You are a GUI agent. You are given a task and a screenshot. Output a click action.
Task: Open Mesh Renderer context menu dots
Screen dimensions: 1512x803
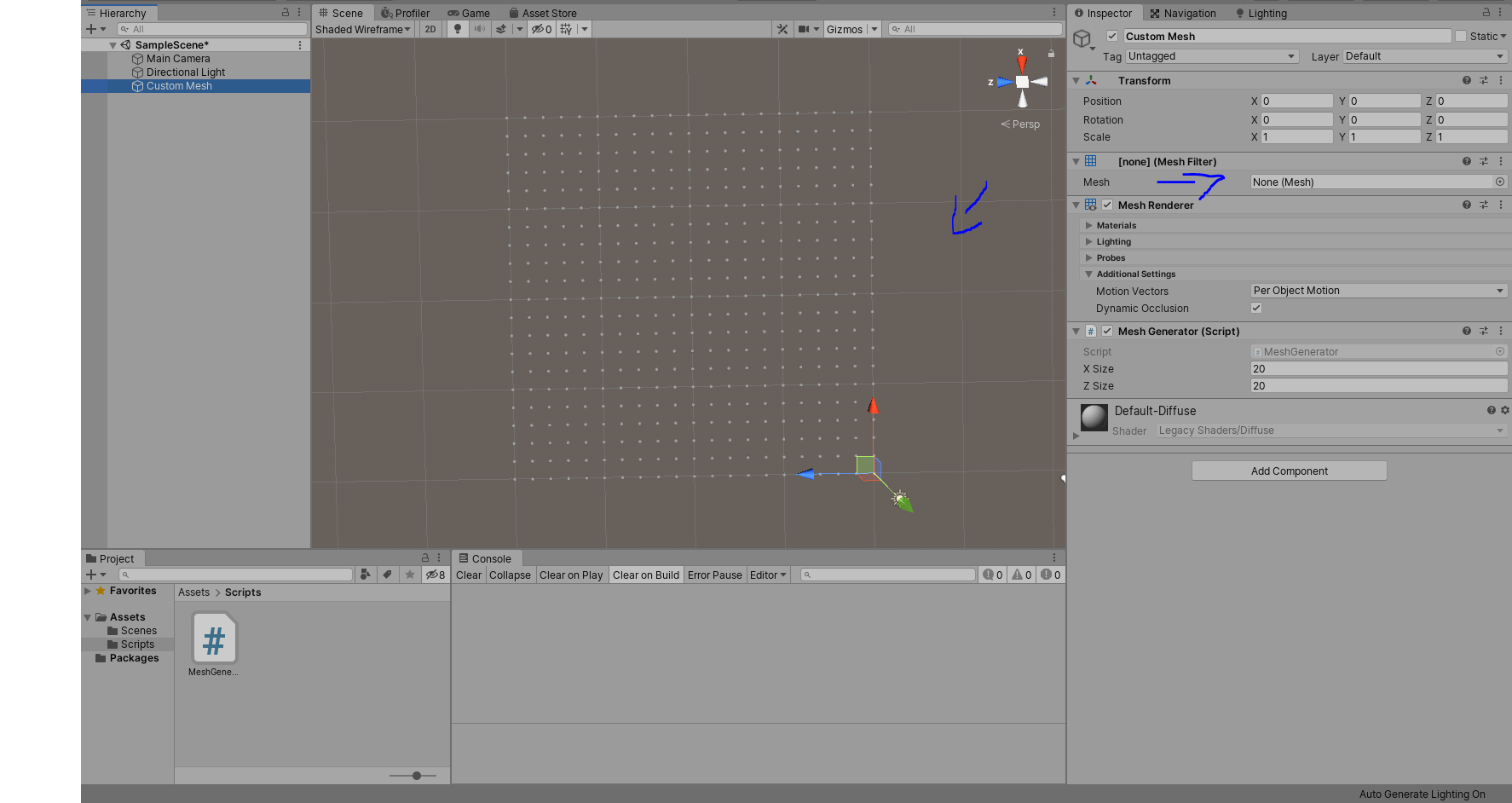click(1501, 205)
